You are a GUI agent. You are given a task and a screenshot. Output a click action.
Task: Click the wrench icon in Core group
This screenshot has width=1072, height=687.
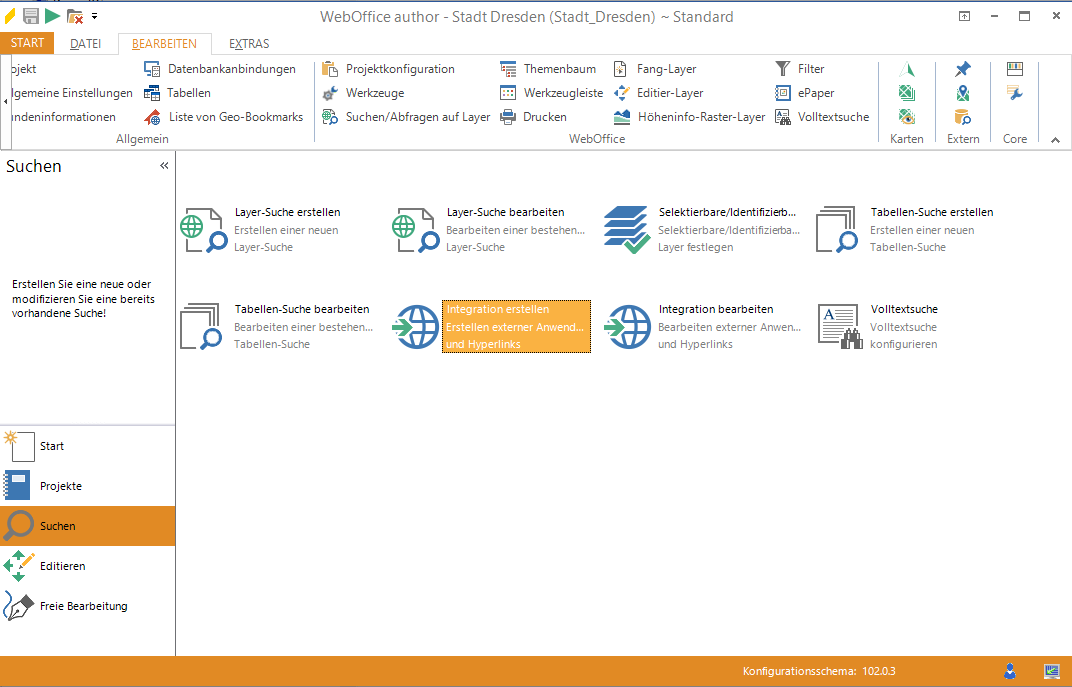[x=1015, y=93]
